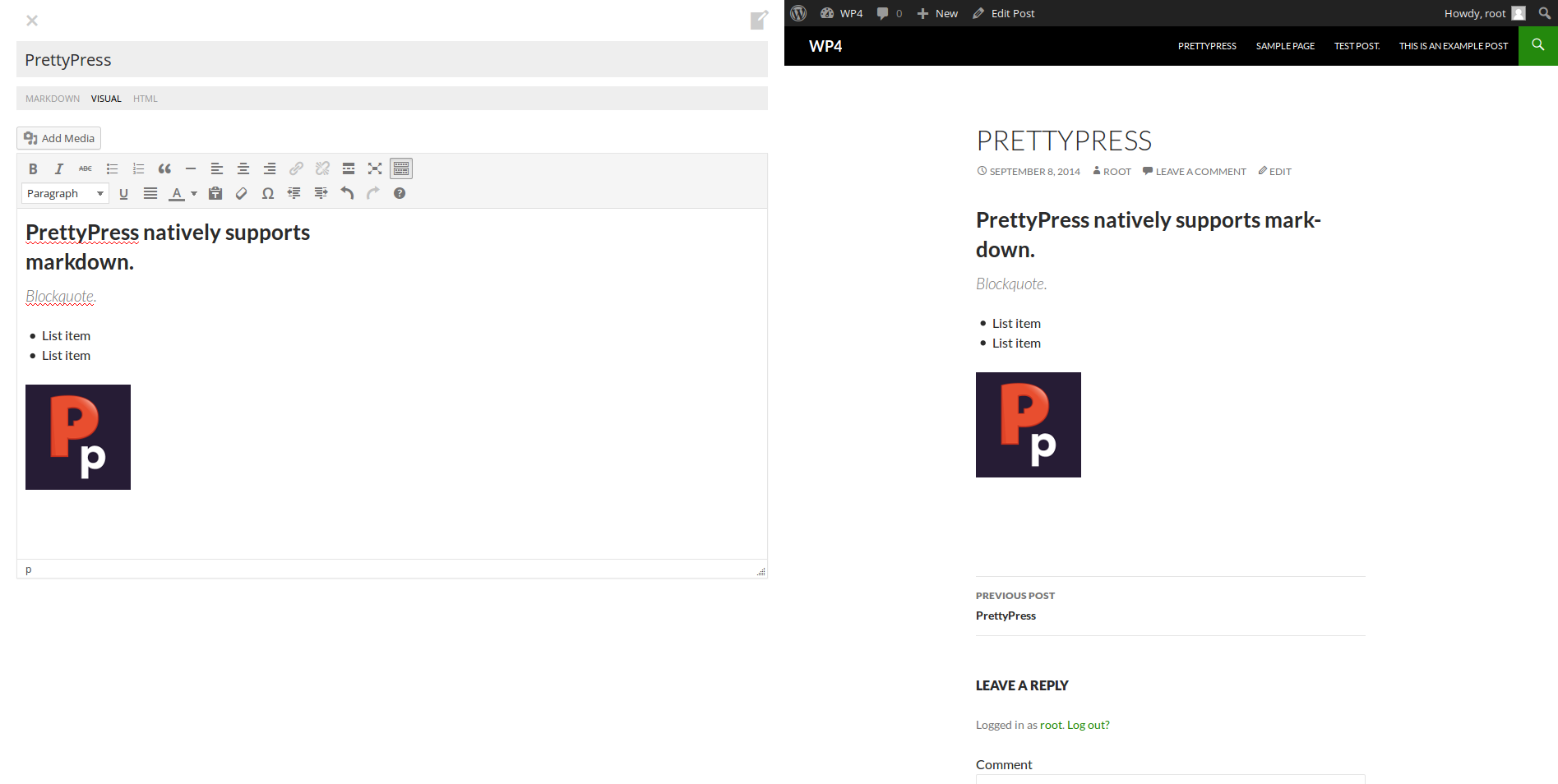Open the previous post PrettyPress link
This screenshot has height=784, width=1558.
coord(1006,616)
